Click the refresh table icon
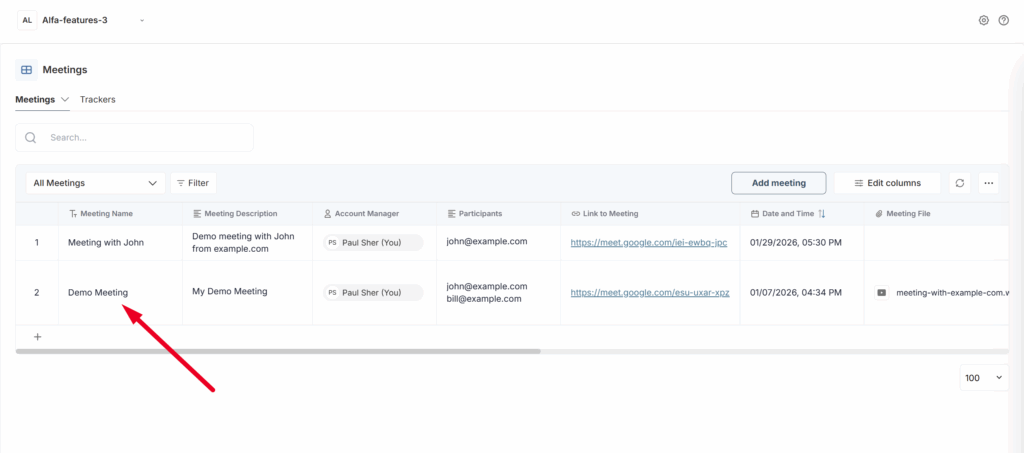Screen dimensions: 1024x453 pyautogui.click(x=960, y=183)
